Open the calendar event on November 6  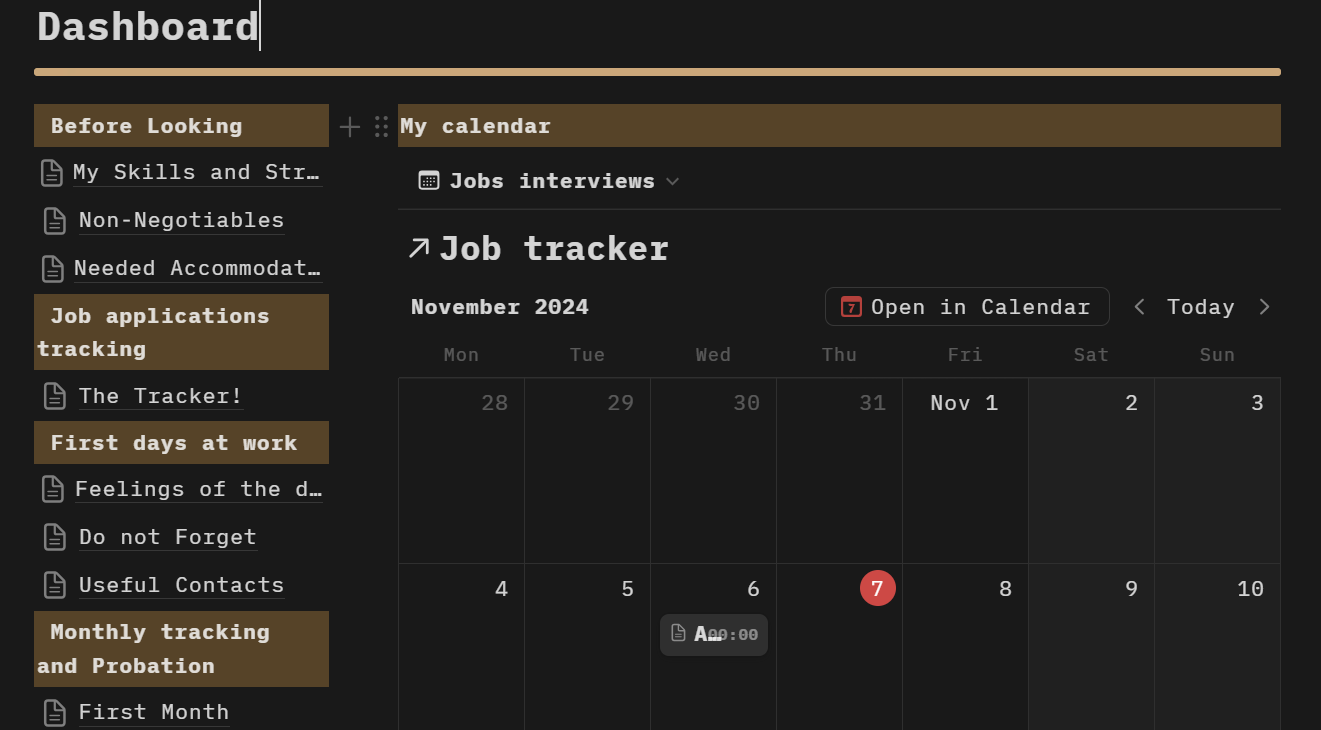[x=714, y=635]
